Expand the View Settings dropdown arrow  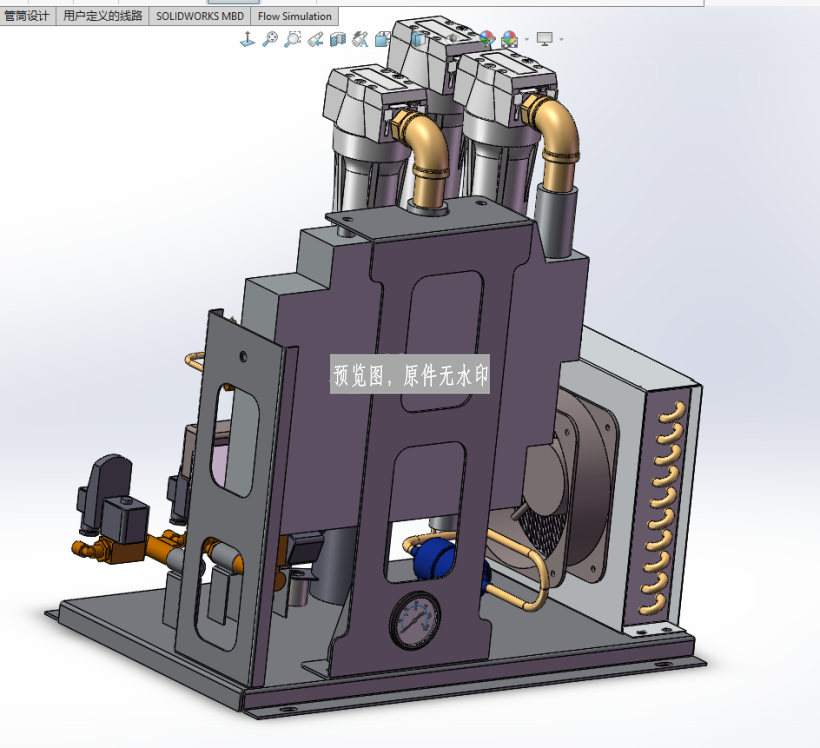[x=562, y=39]
